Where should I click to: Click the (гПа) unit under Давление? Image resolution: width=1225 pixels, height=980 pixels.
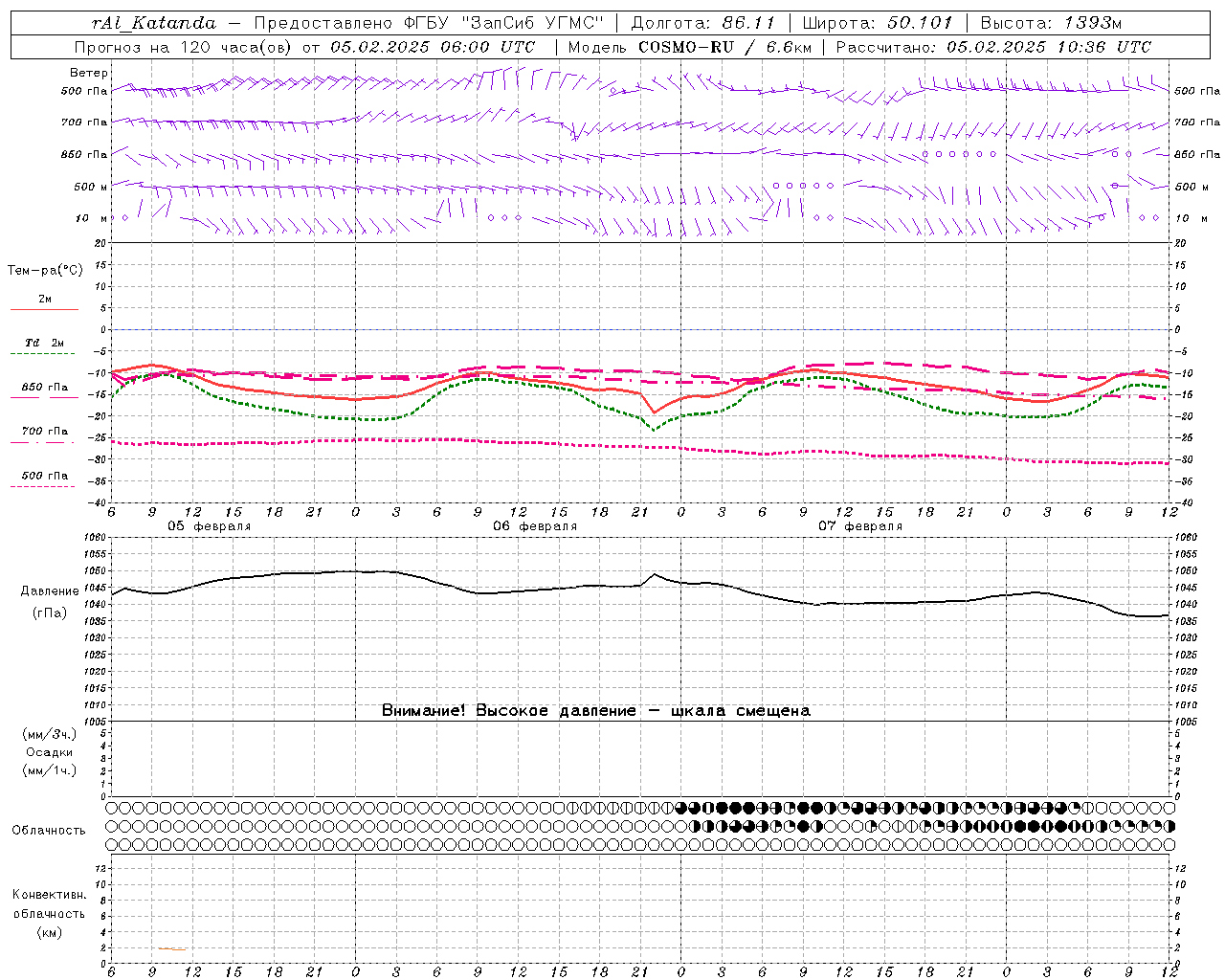(x=50, y=613)
